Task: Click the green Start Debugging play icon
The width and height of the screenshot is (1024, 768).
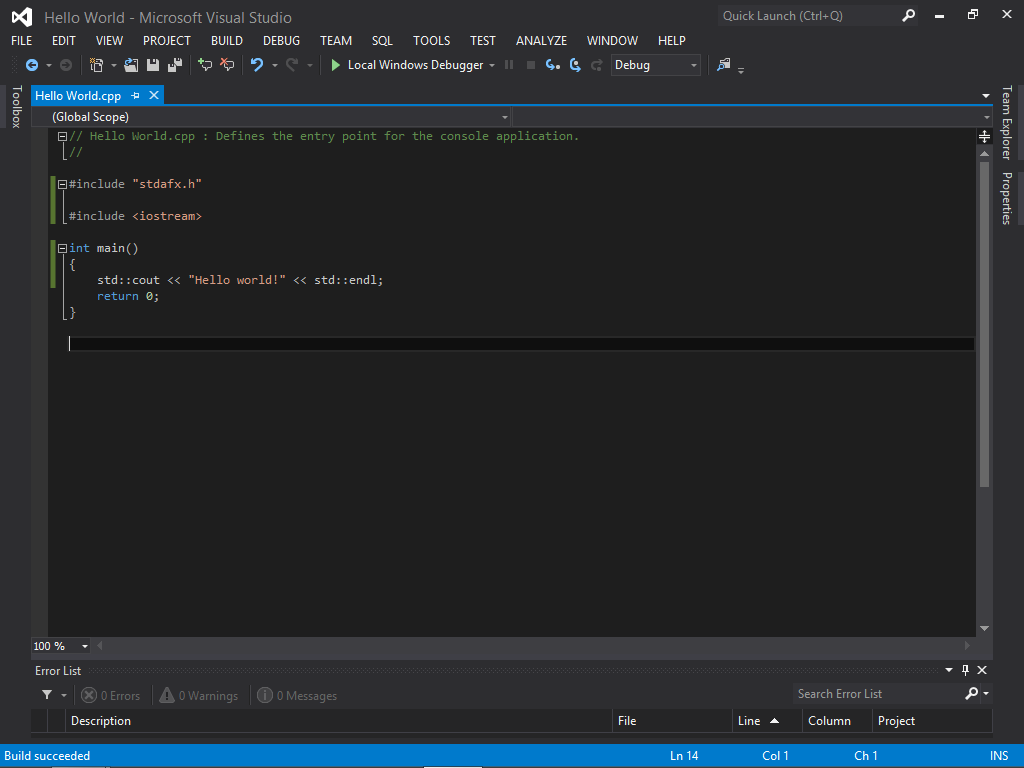Action: tap(336, 65)
